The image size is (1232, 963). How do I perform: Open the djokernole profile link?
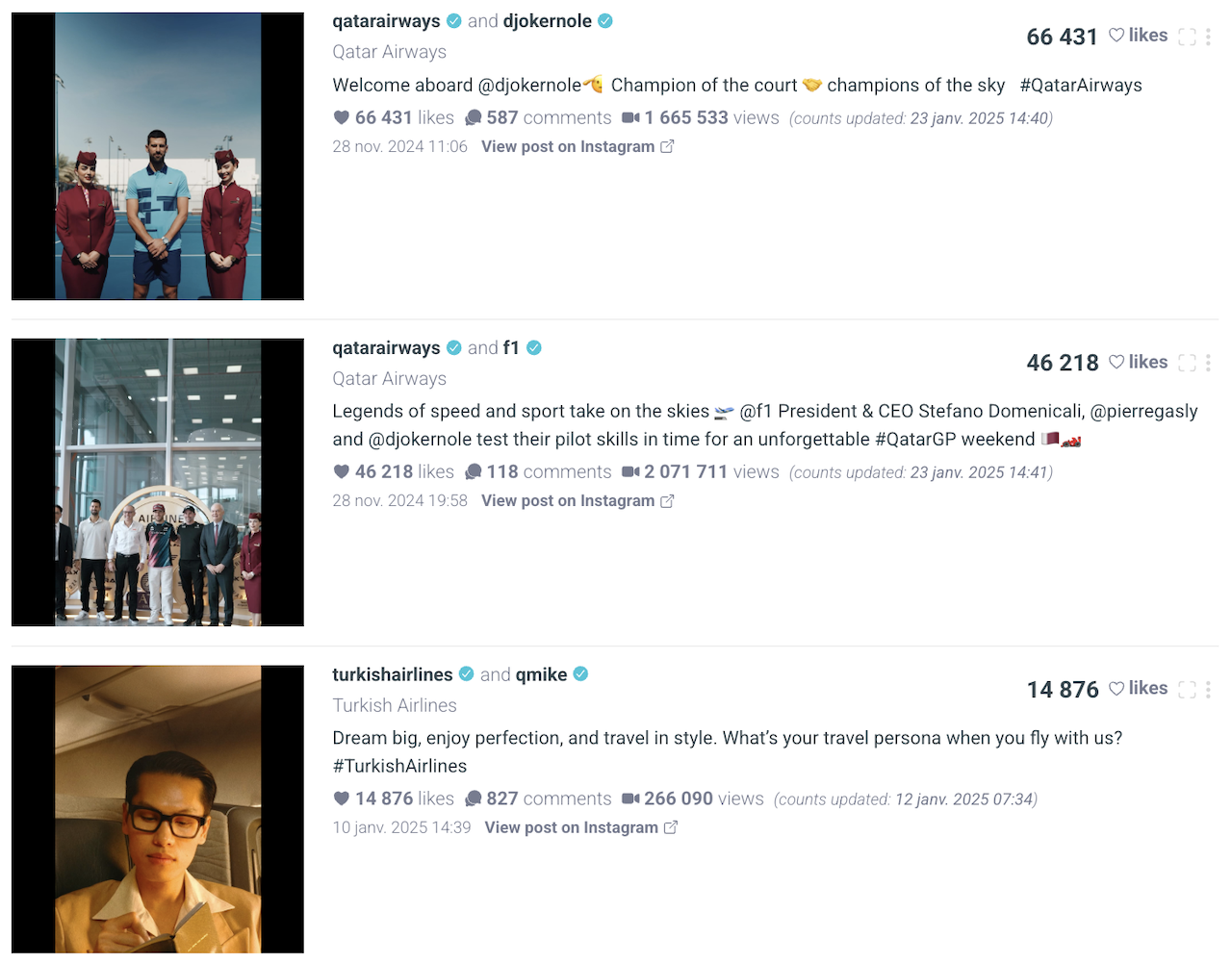tap(548, 21)
